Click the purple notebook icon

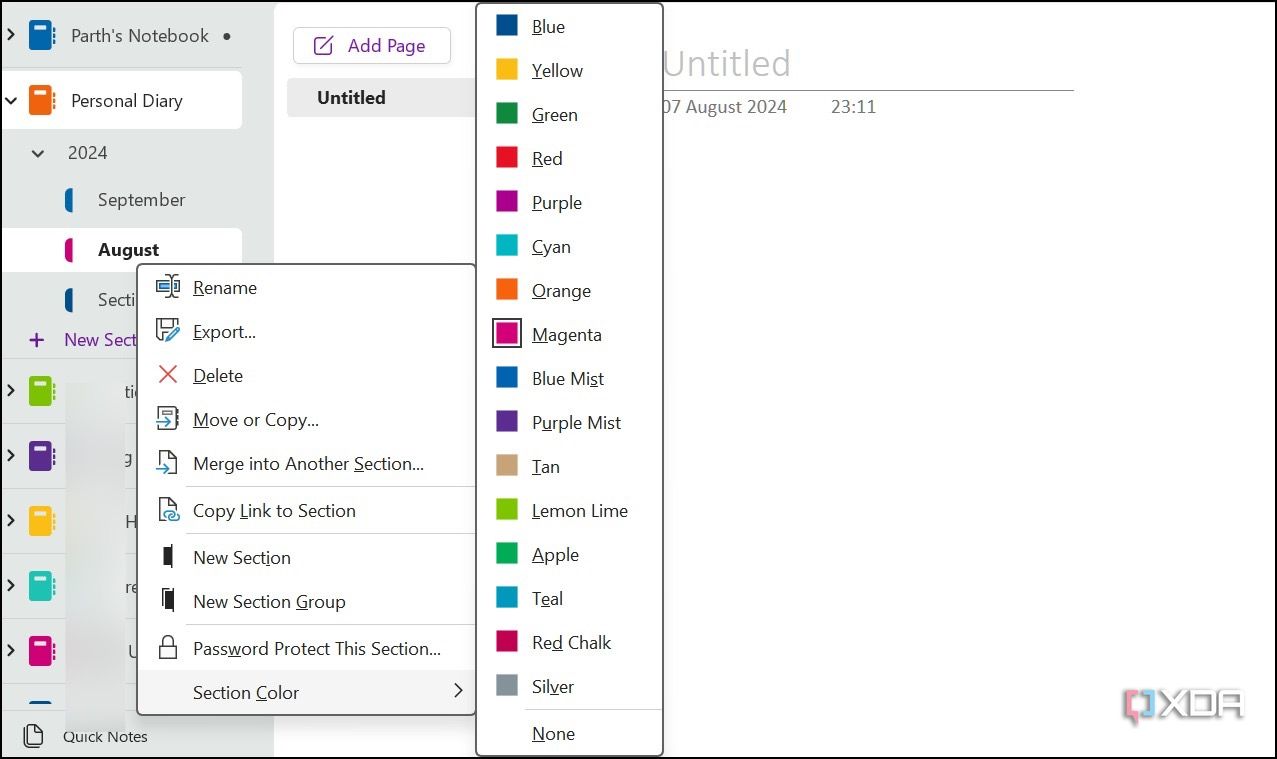[41, 456]
